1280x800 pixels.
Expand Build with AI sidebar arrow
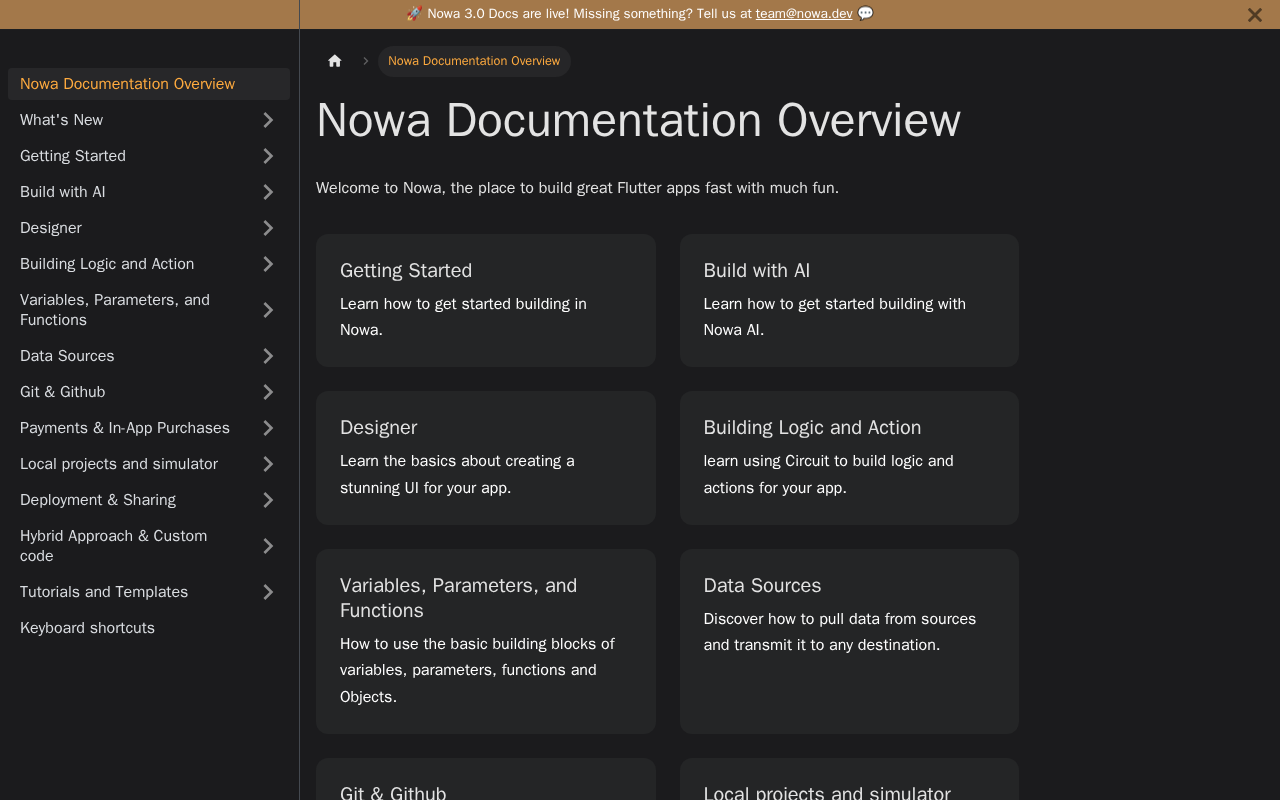[268, 192]
